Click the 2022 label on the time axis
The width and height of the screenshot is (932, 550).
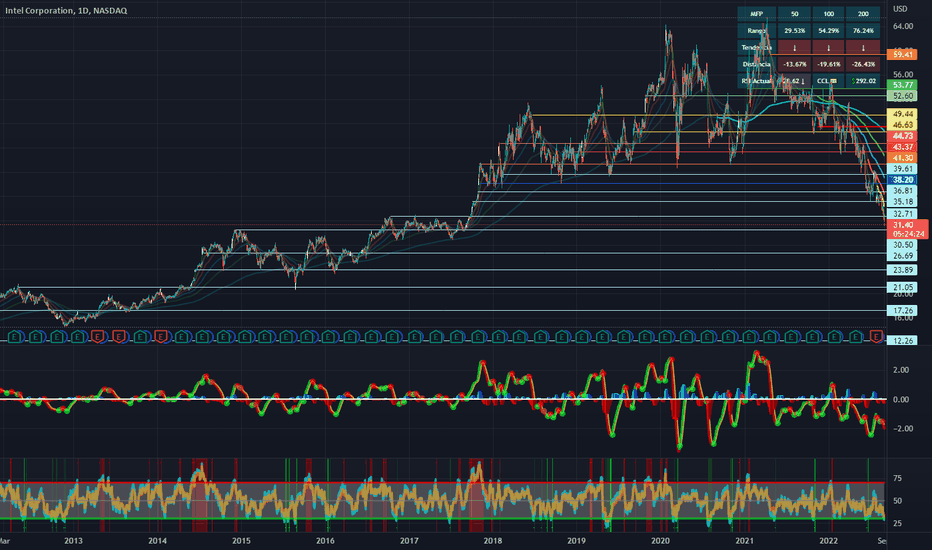tap(828, 540)
